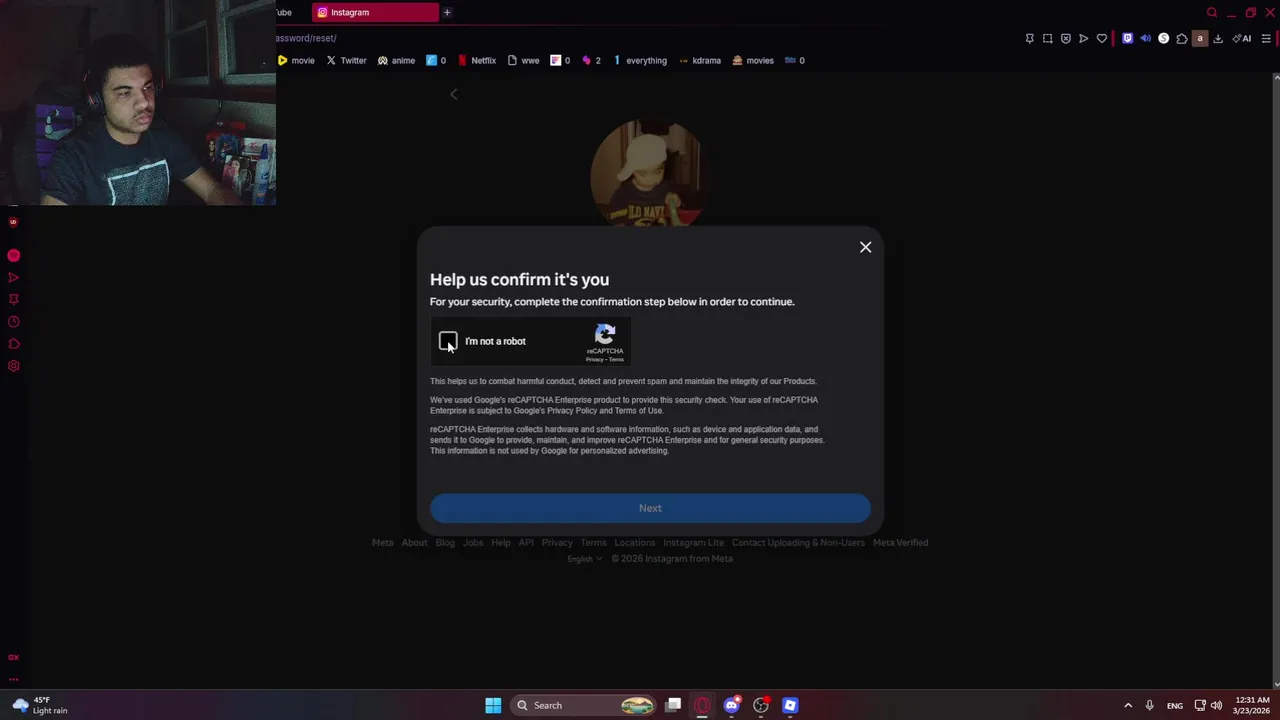Open the Jobs footer link
Screen dimensions: 1280x720
[x=473, y=542]
